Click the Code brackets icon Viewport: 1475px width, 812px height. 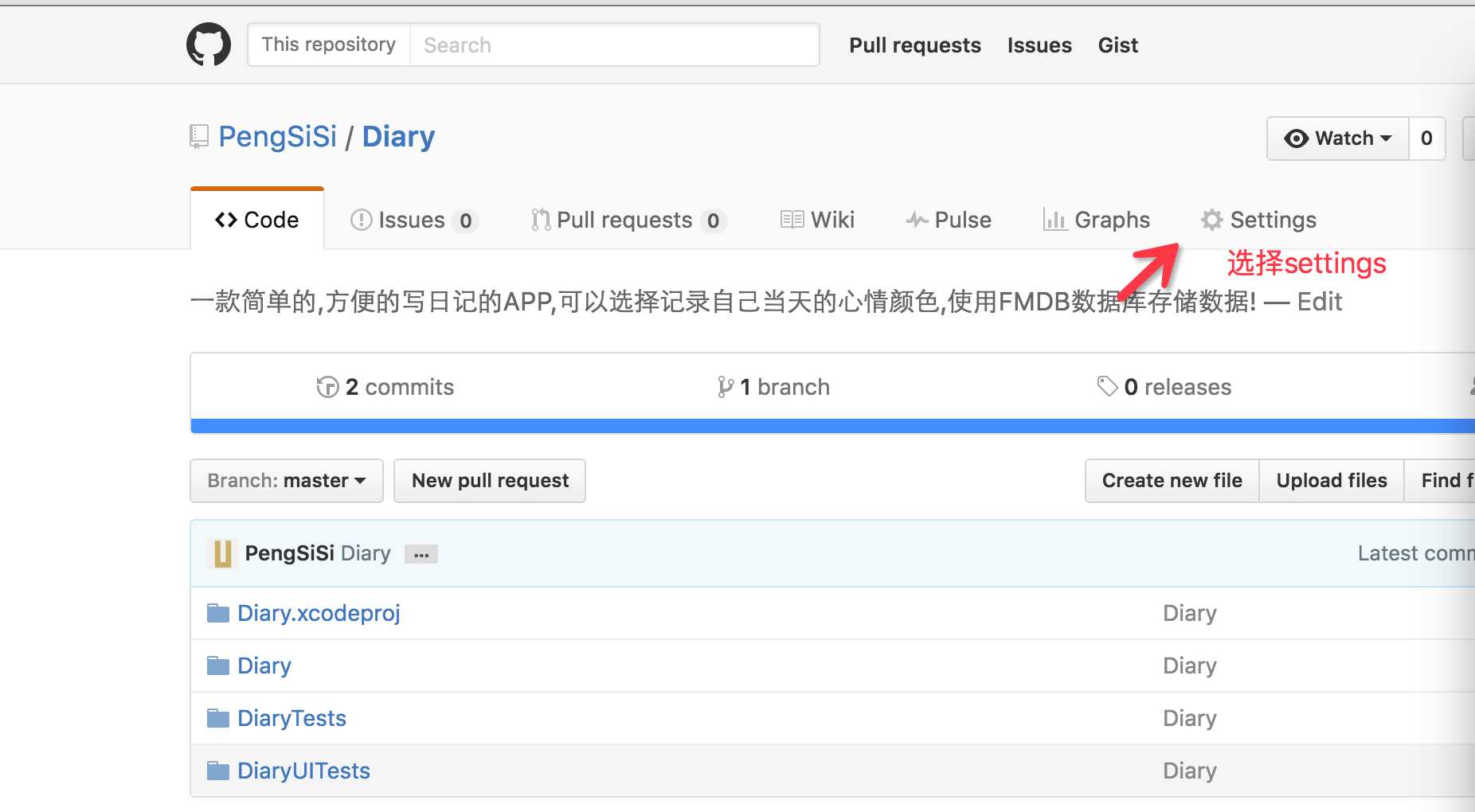tap(226, 220)
